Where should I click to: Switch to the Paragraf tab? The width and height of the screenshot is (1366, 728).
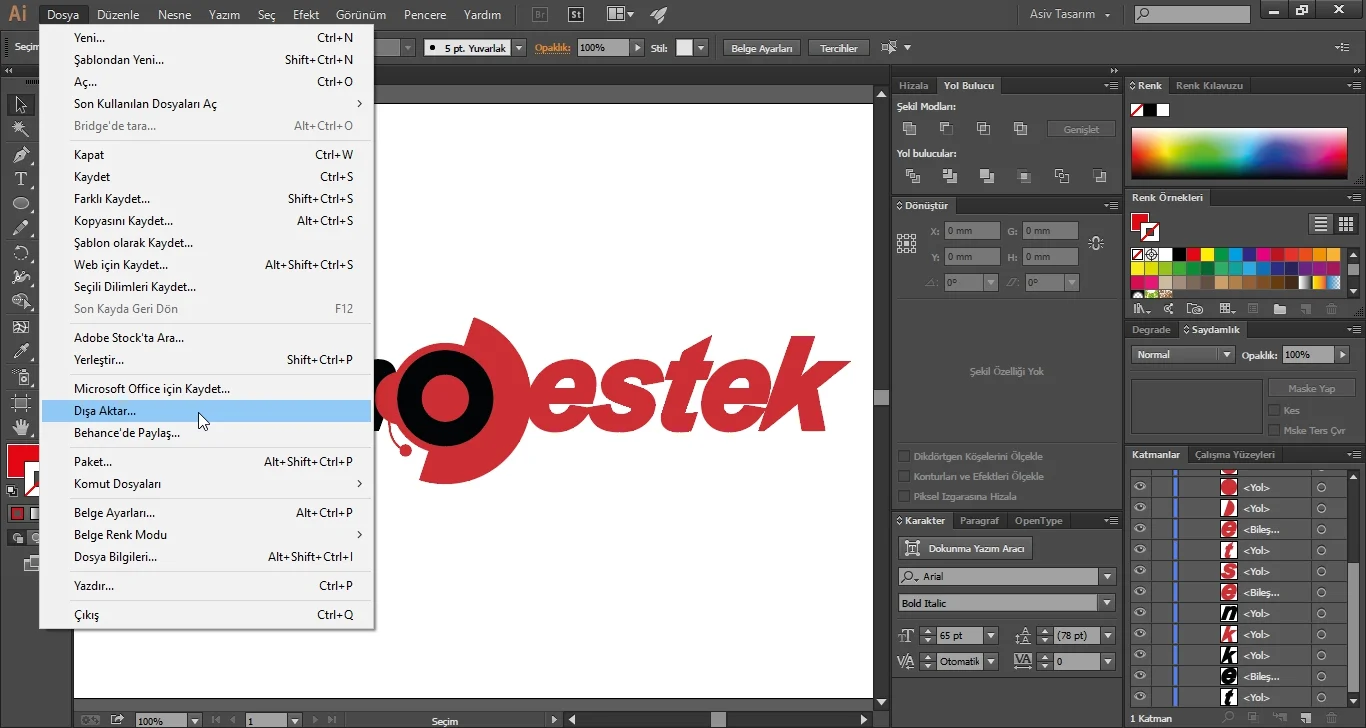[979, 521]
